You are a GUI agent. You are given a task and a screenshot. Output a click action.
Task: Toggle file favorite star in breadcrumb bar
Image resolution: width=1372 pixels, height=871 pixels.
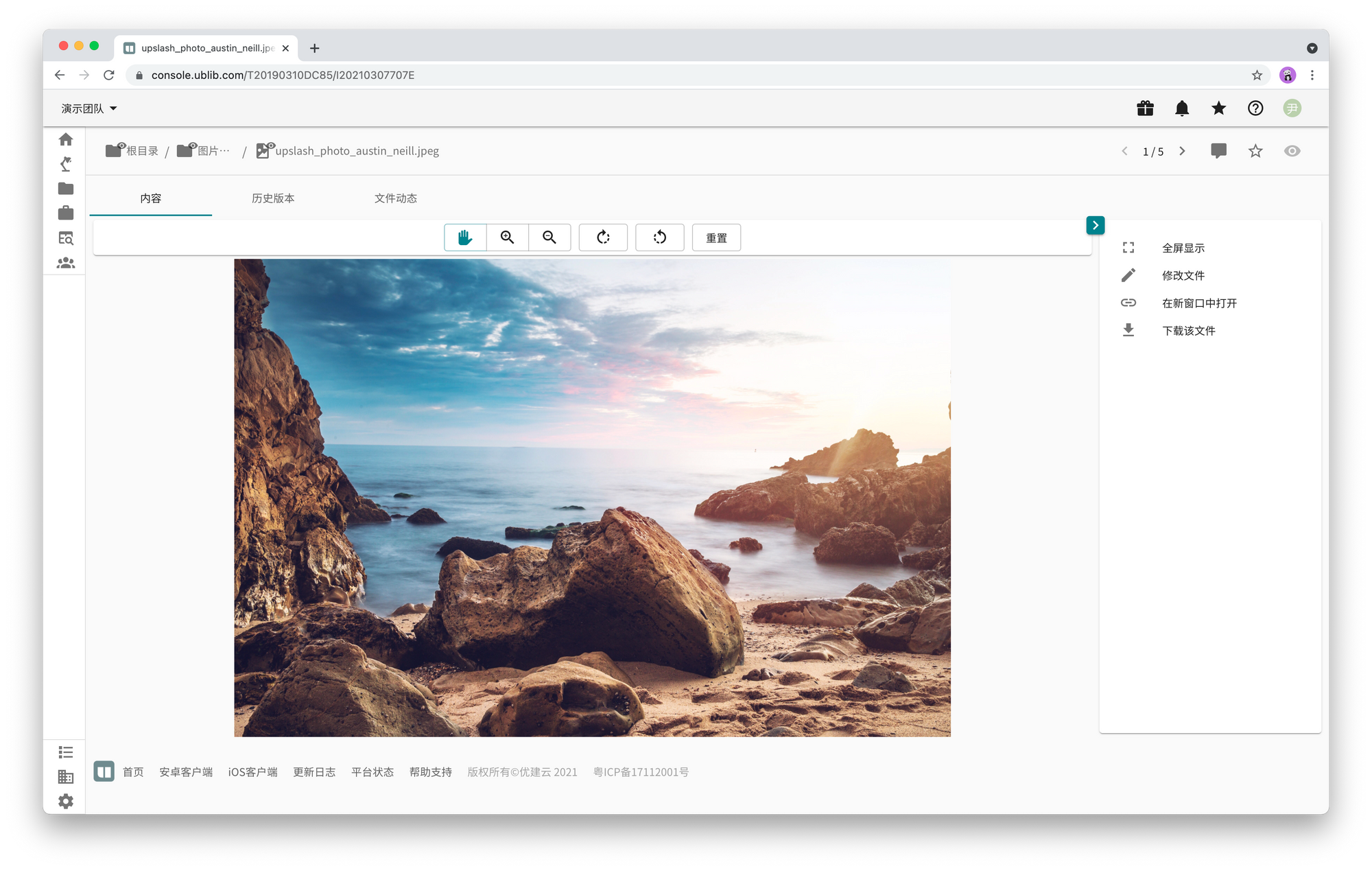(x=1255, y=151)
